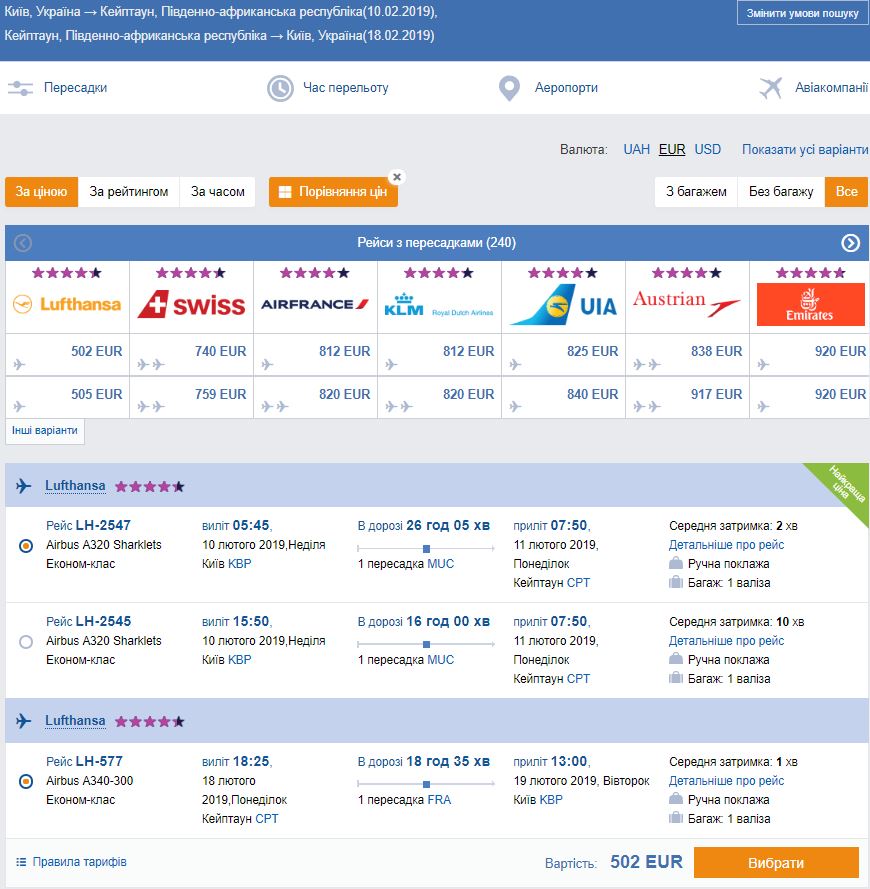Switch currency to EUR
The width and height of the screenshot is (870, 889).
point(671,150)
